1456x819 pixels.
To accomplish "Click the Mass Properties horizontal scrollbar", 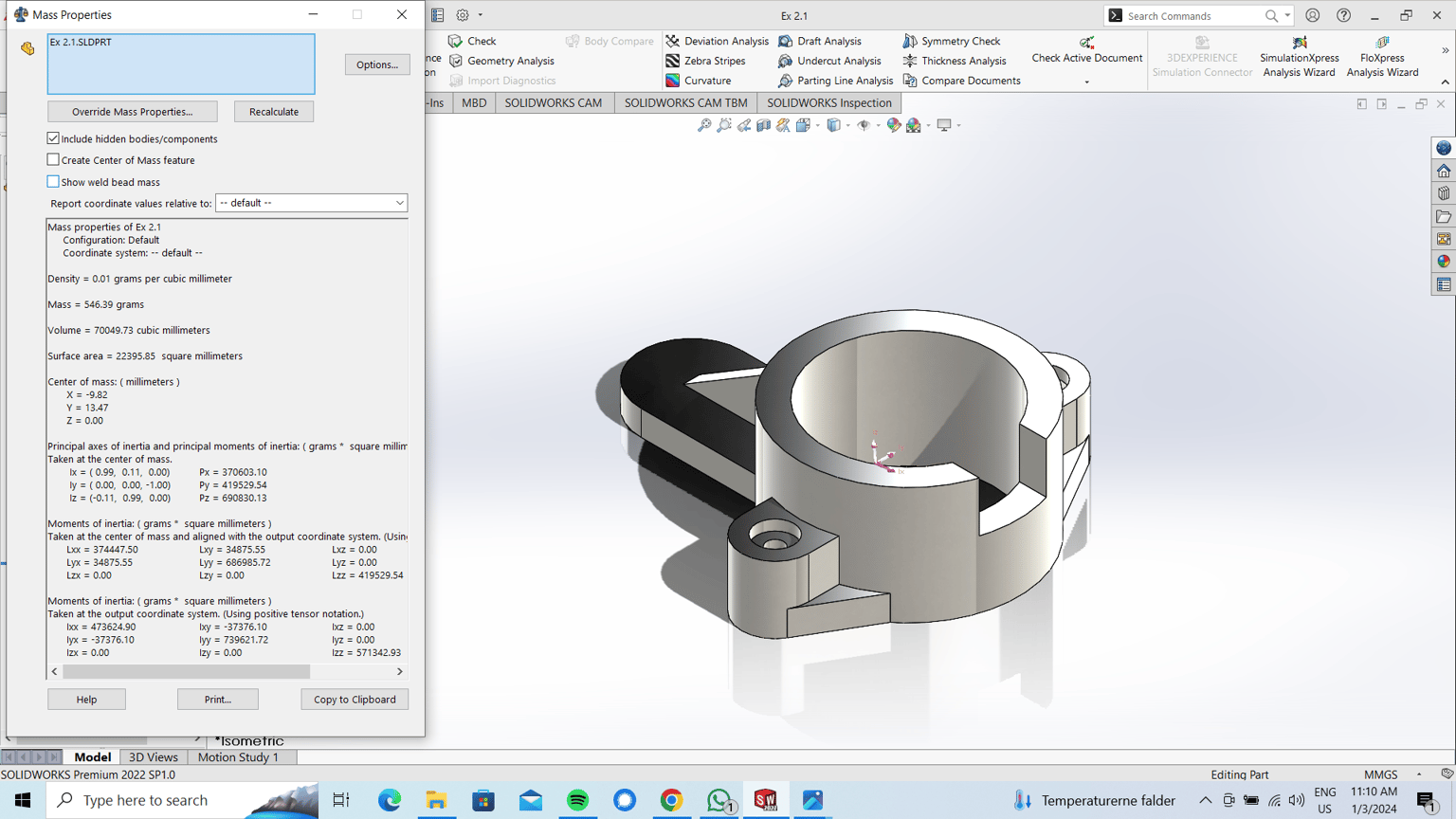I will [186, 671].
